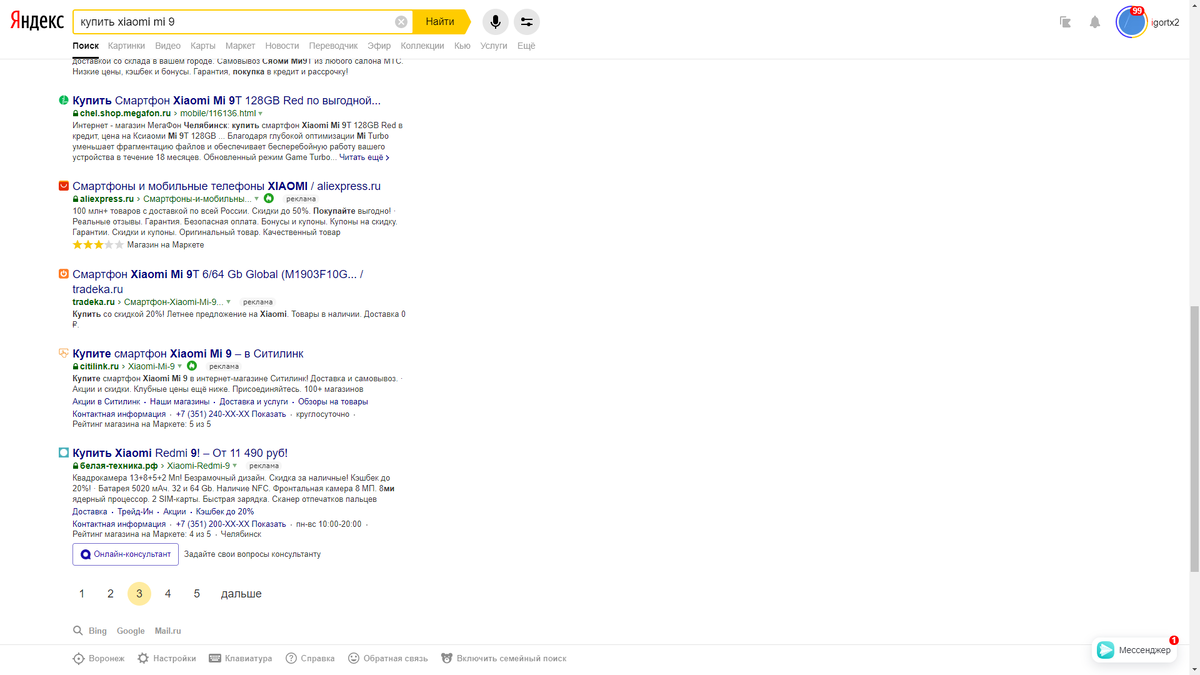
Task: Click the Citilink favicon
Action: (x=64, y=353)
